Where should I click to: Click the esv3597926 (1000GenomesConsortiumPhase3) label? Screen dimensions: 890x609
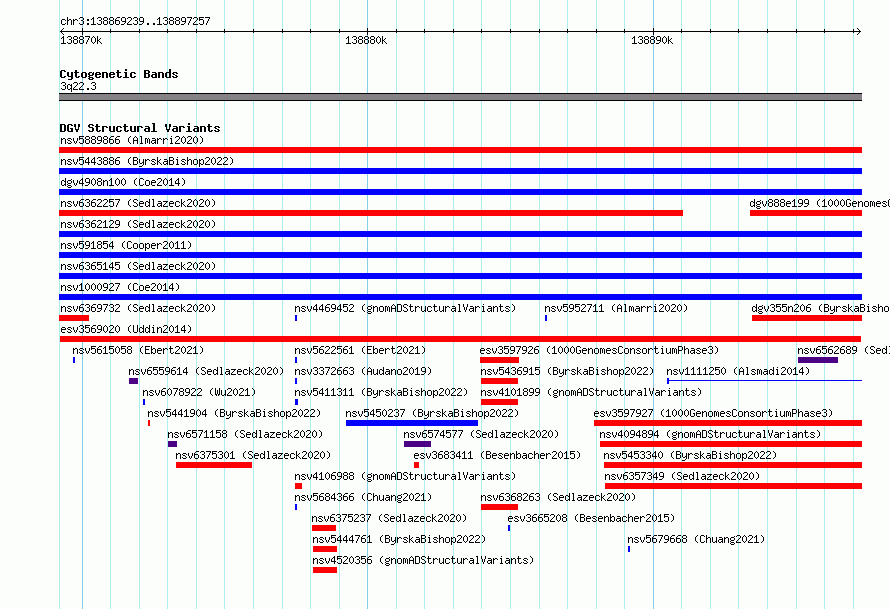coord(599,350)
